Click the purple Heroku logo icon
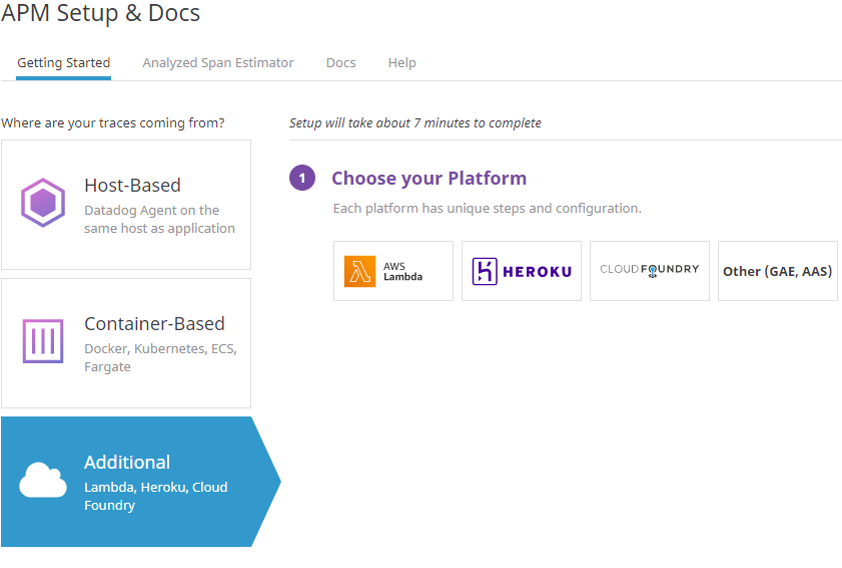 [x=485, y=271]
